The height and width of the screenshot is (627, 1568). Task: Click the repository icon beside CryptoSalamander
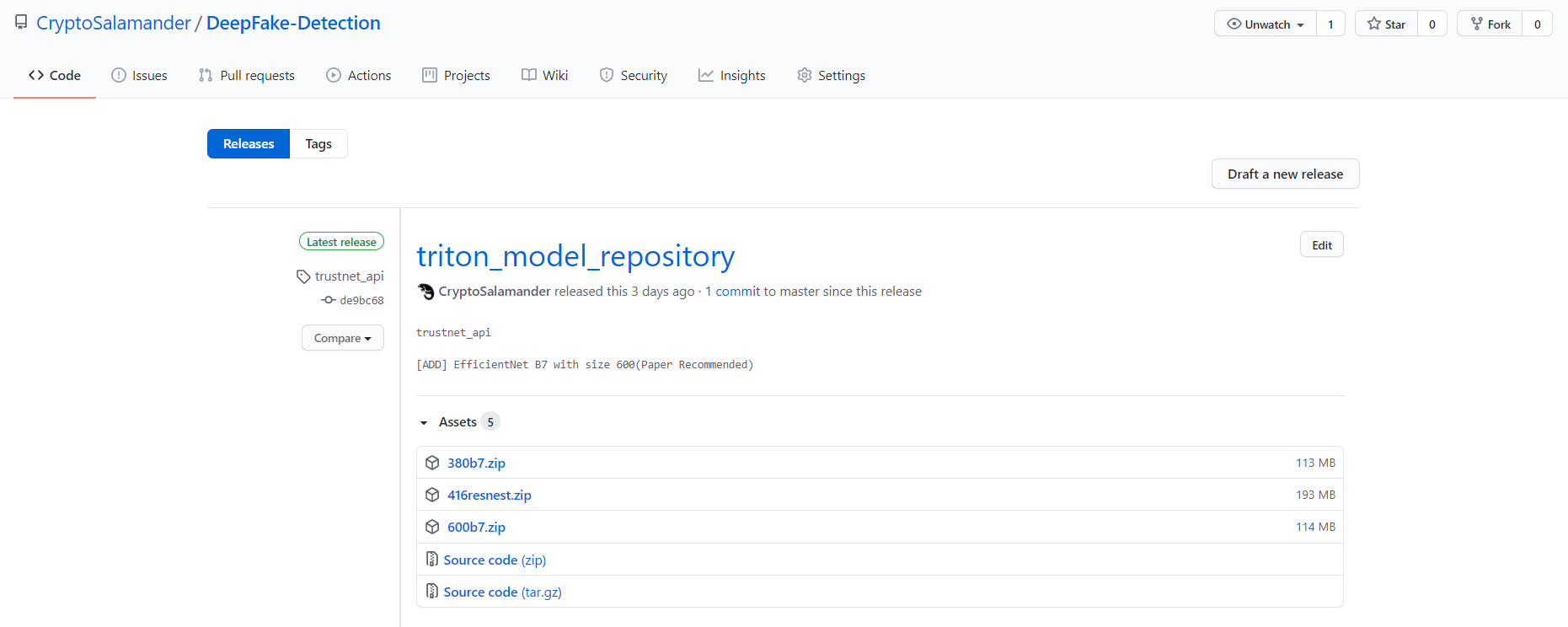pos(21,23)
